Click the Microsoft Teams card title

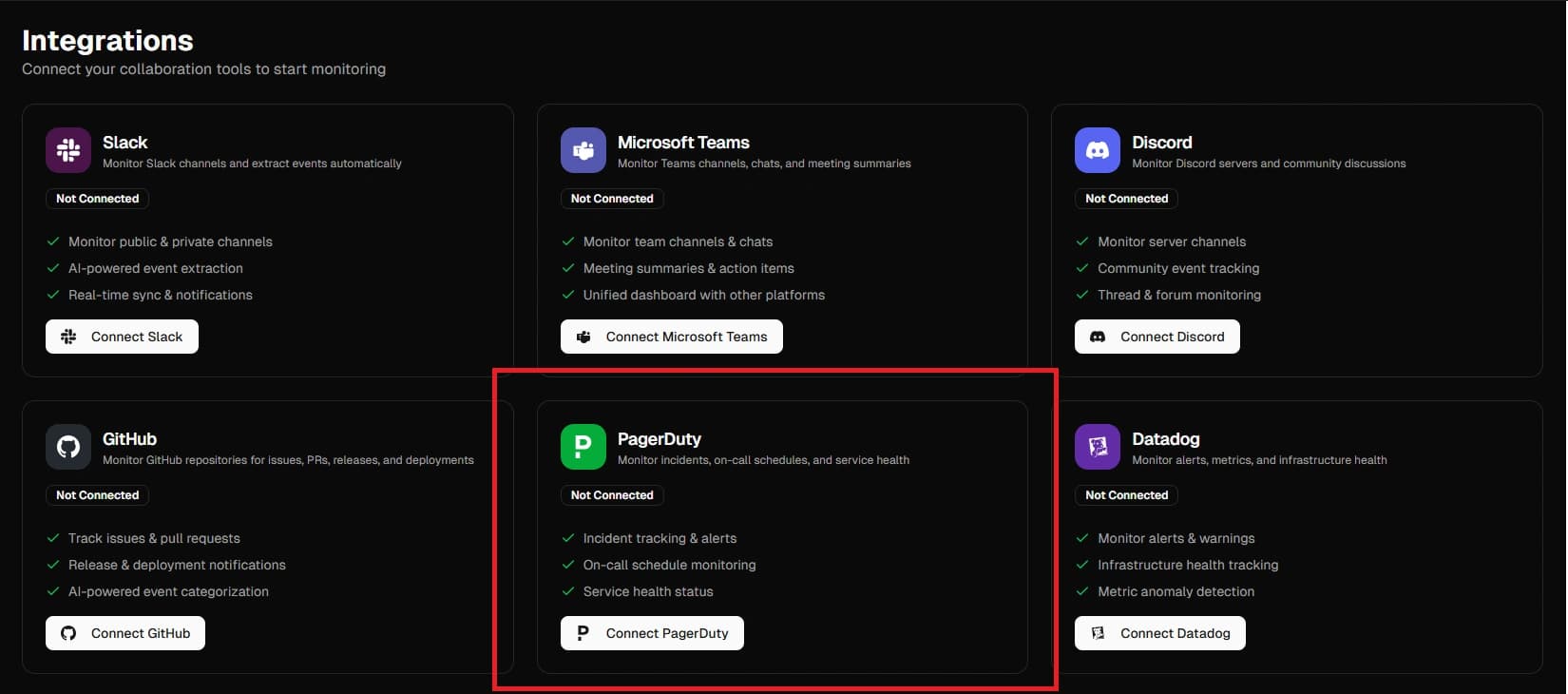click(683, 143)
